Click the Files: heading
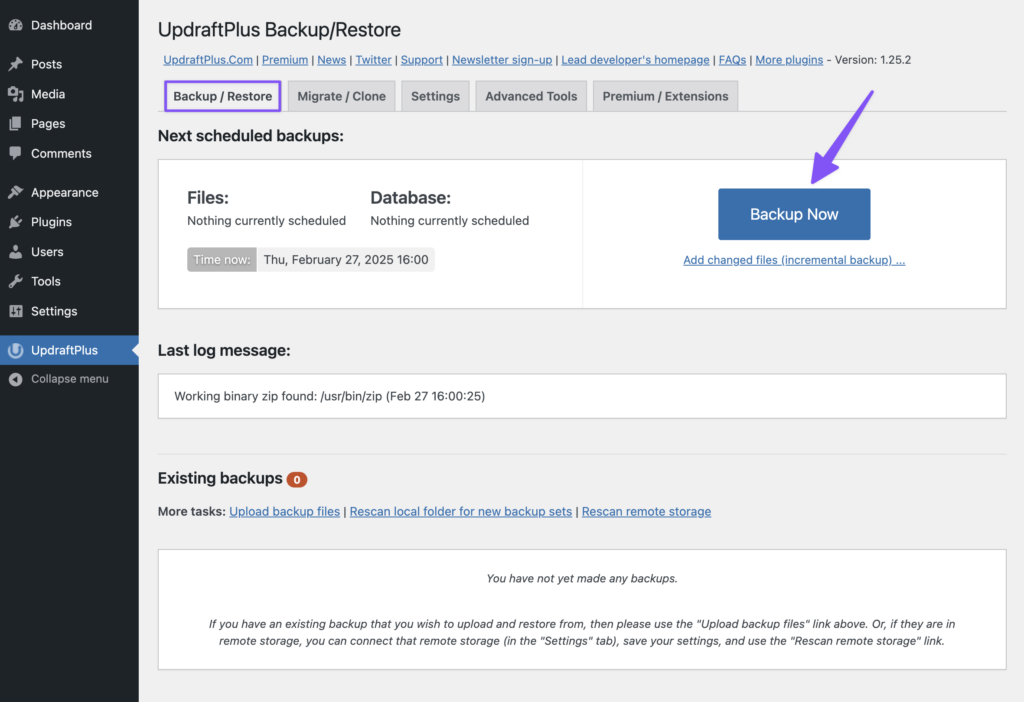The width and height of the screenshot is (1024, 702). [208, 198]
